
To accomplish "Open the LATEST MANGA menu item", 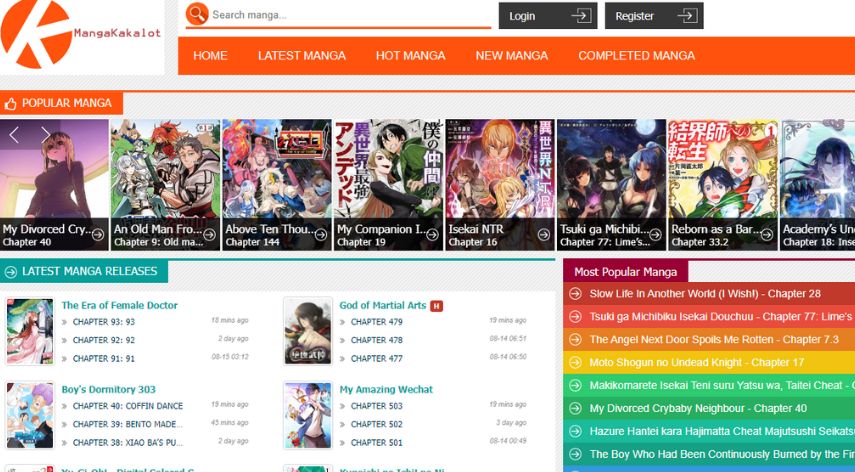I will pyautogui.click(x=302, y=56).
